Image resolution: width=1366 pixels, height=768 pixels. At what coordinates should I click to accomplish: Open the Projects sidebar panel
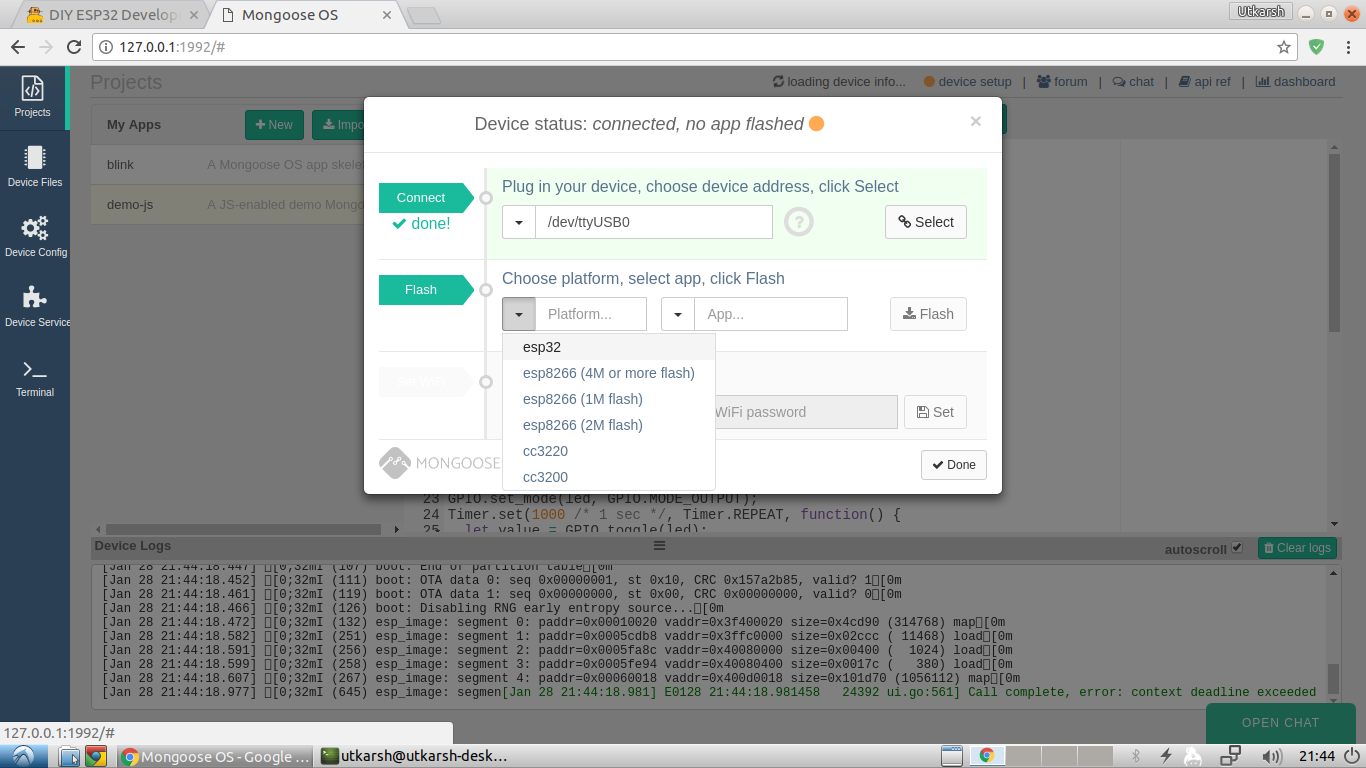click(32, 97)
